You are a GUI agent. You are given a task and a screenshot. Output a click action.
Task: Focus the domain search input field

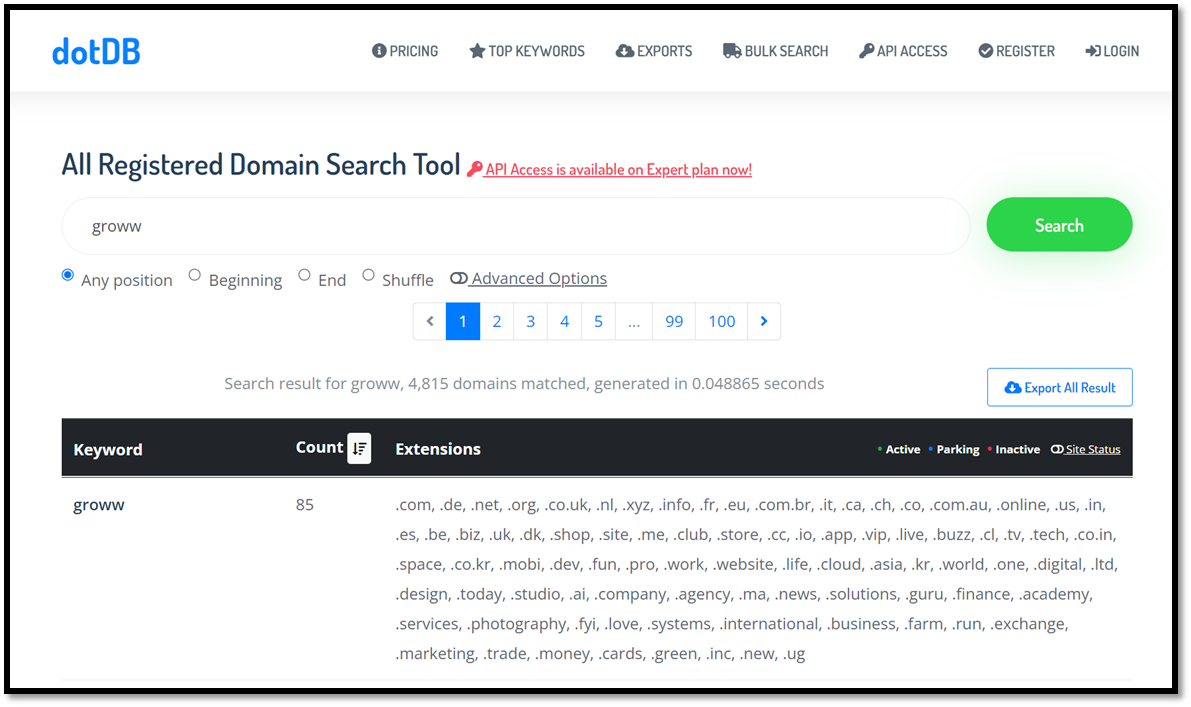pos(516,226)
